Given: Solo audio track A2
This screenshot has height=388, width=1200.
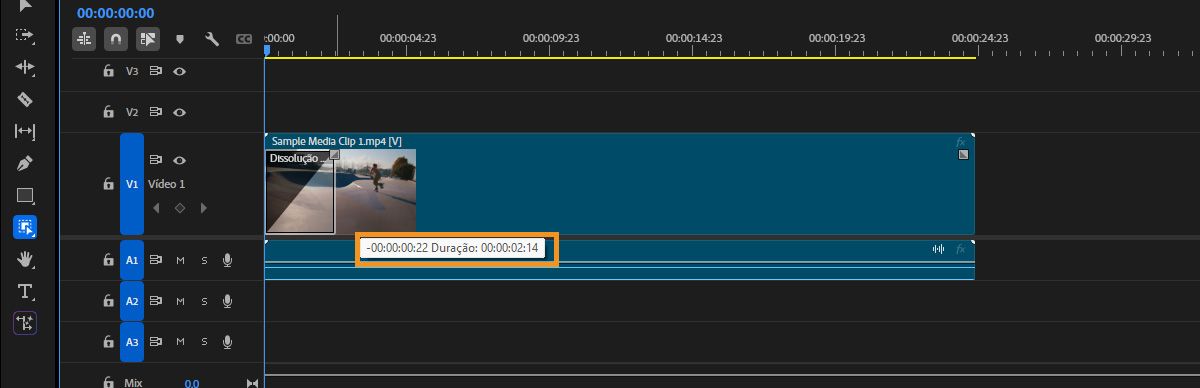Looking at the screenshot, I should pyautogui.click(x=204, y=301).
